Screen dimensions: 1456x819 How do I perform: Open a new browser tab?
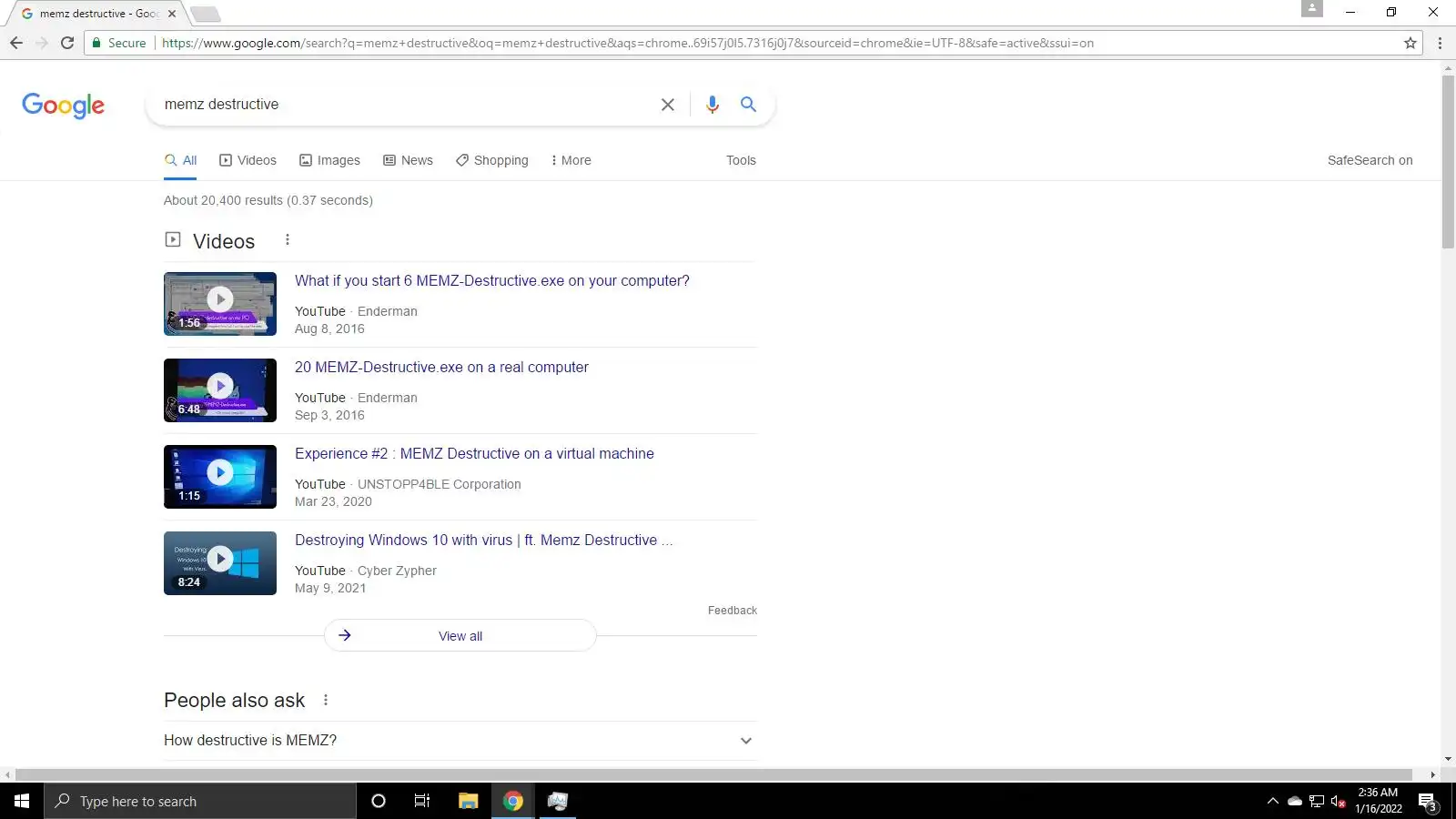point(206,14)
